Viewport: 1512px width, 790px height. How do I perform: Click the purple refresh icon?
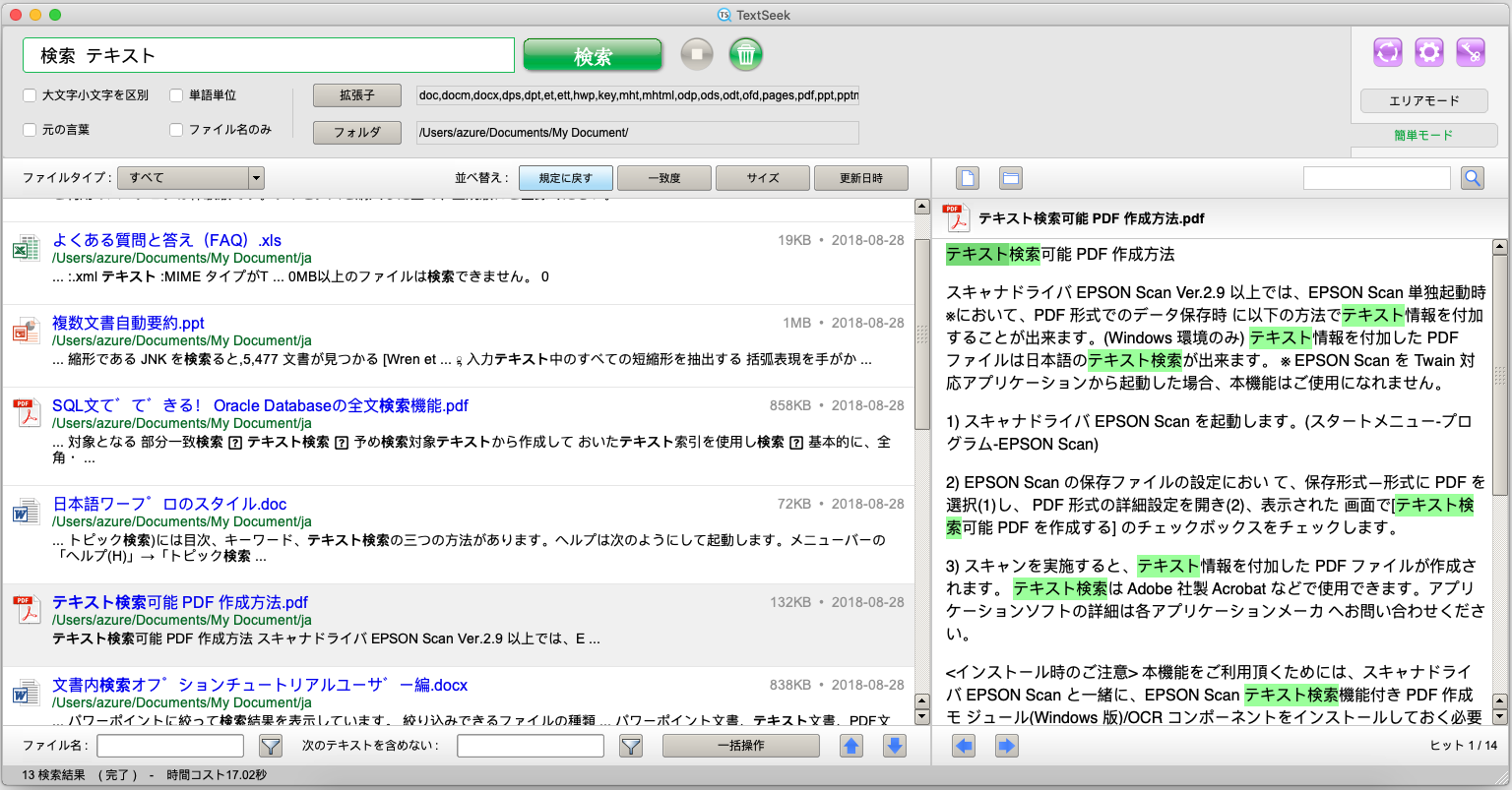pos(1388,52)
